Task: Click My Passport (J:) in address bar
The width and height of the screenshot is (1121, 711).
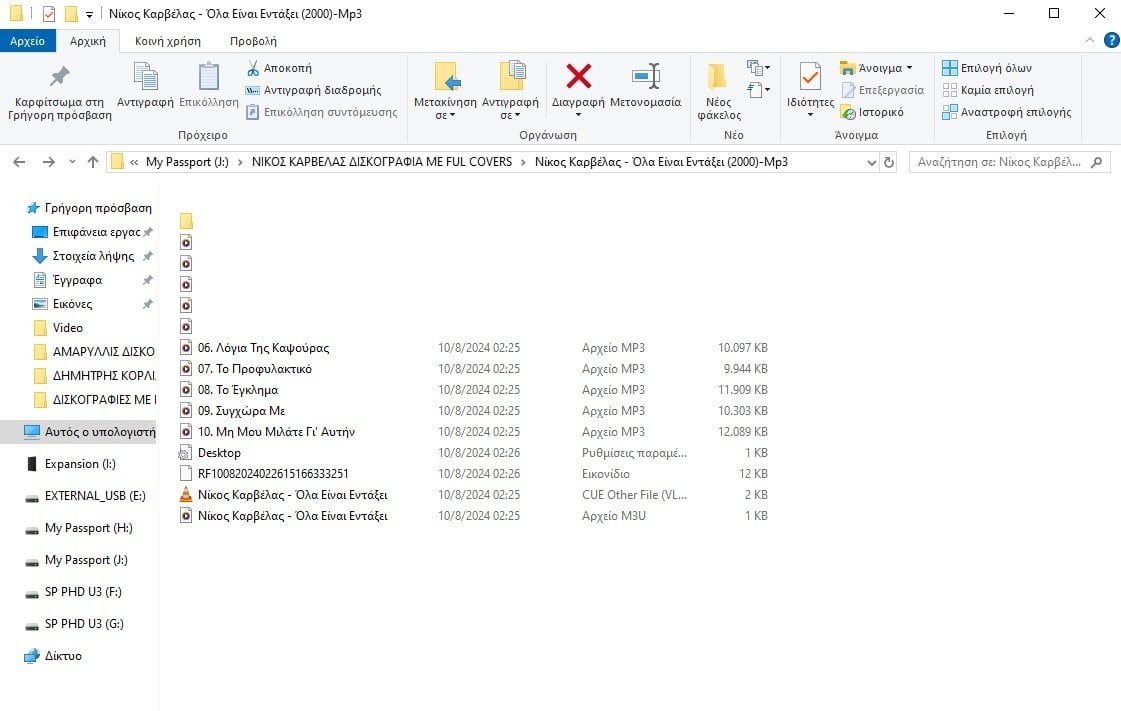Action: [x=187, y=162]
